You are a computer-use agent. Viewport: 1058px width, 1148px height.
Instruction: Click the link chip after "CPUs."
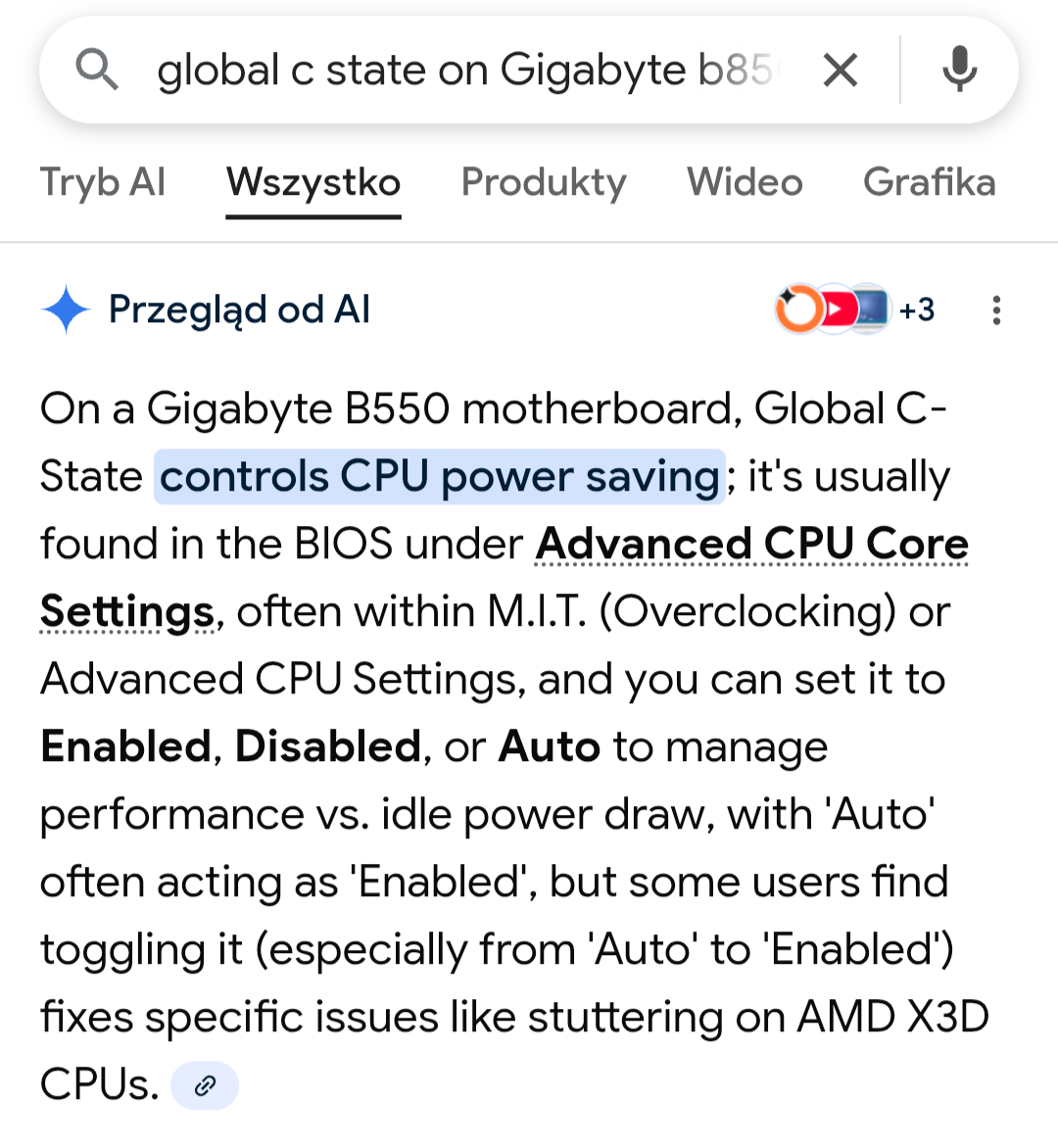pos(205,1085)
